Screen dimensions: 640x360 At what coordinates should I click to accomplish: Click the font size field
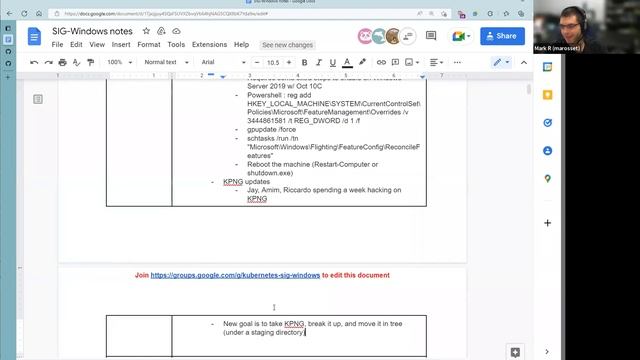tap(273, 62)
